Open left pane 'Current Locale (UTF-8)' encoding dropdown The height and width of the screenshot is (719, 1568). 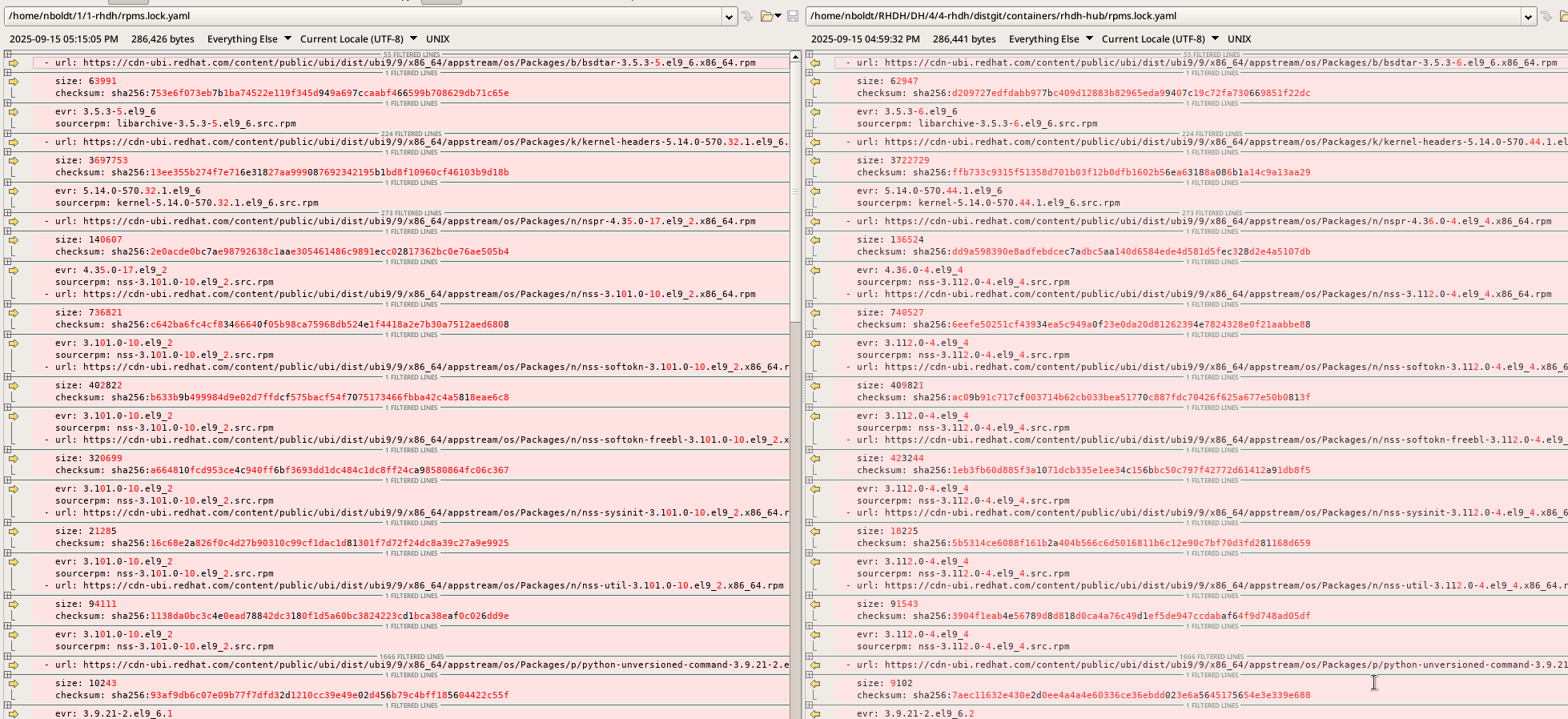pos(358,38)
